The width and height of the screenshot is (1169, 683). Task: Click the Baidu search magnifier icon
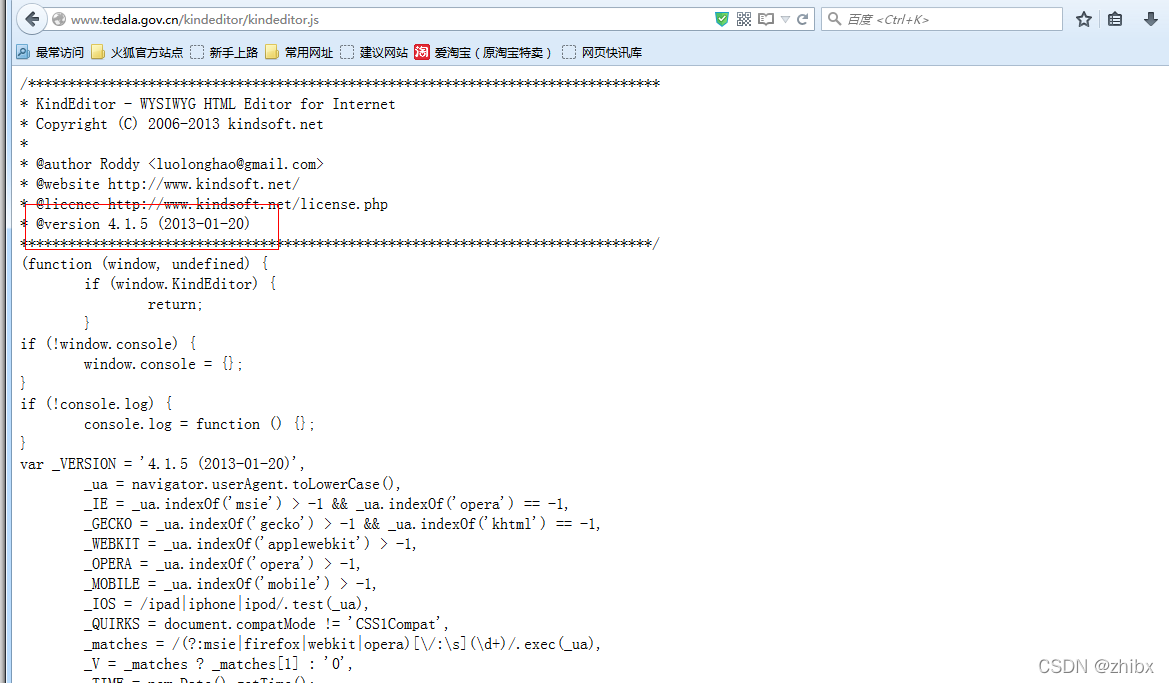click(834, 19)
